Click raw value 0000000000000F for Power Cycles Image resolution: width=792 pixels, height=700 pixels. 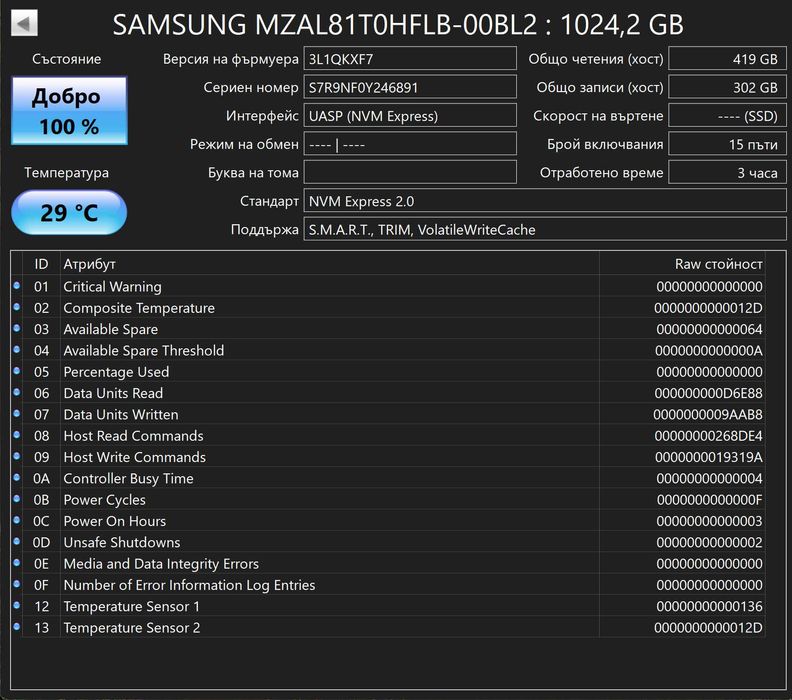709,499
